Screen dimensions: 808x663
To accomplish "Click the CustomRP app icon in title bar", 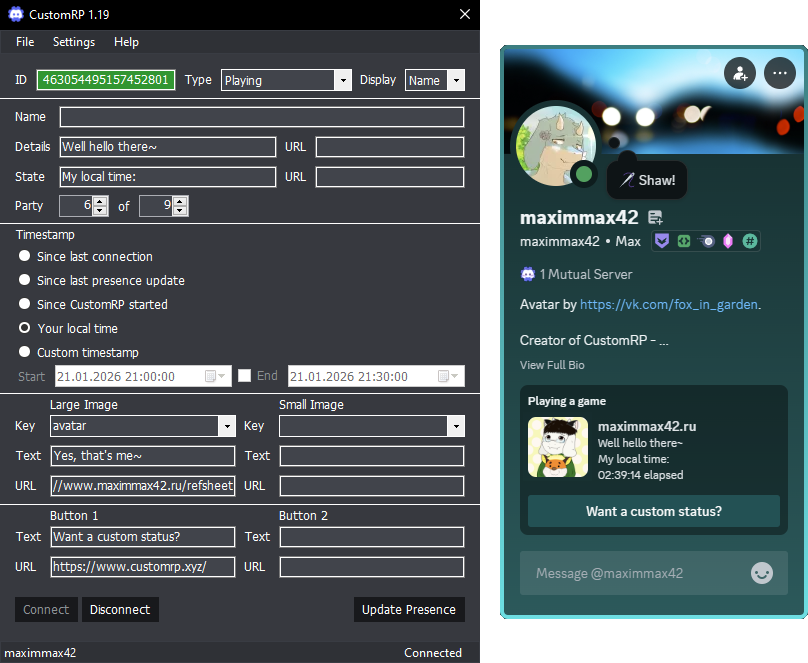I will pyautogui.click(x=16, y=14).
